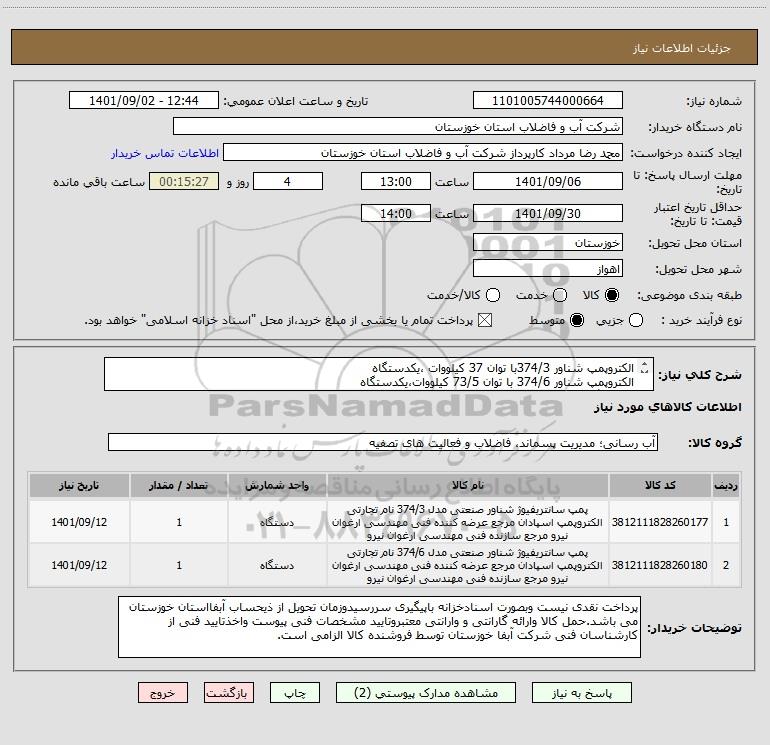Image resolution: width=770 pixels, height=745 pixels.
Task: Click the remaining time counter 00:15:27
Action: click(x=184, y=181)
